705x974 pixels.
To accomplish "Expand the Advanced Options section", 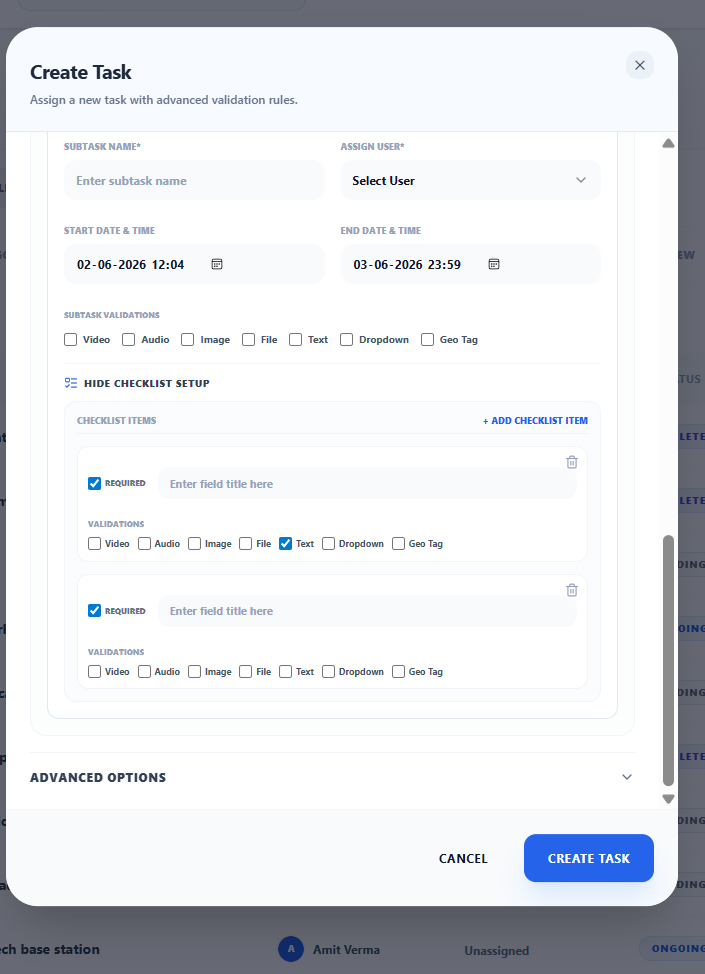I will [332, 777].
